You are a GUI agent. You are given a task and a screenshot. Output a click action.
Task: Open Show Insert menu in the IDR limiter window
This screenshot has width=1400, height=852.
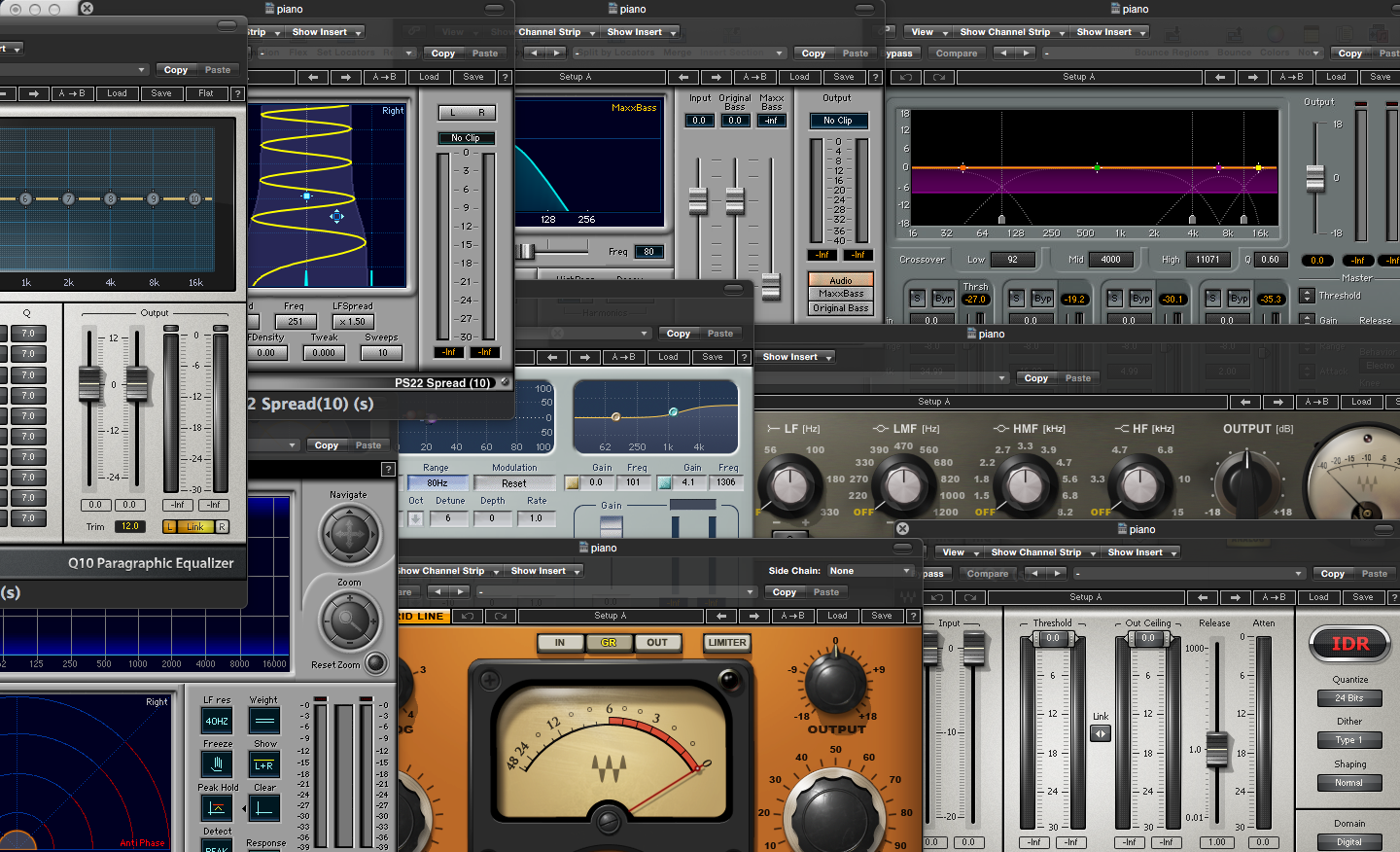(1140, 552)
